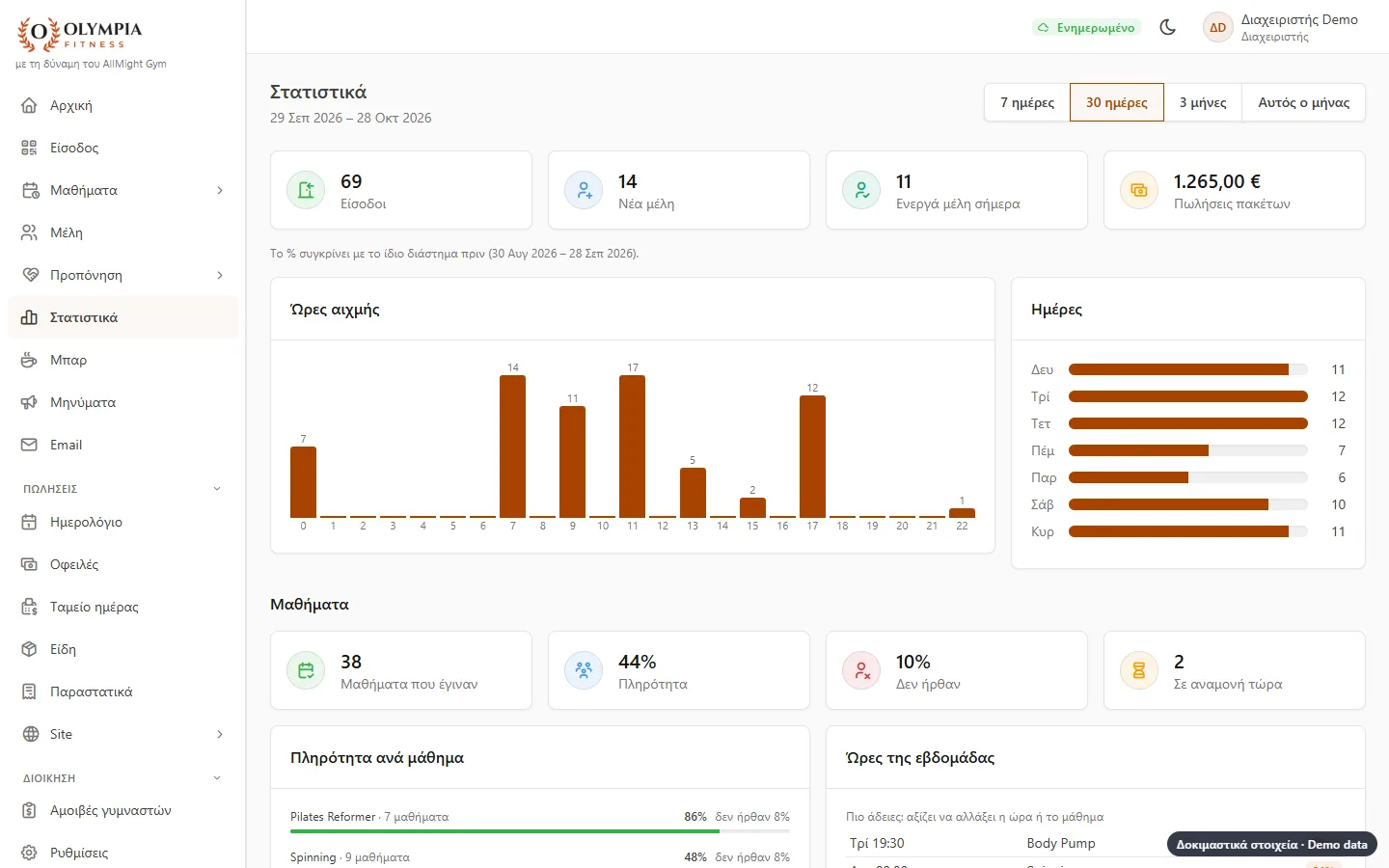This screenshot has height=868, width=1389.
Task: Select the Μηνύματα megaphone icon
Action: click(30, 402)
